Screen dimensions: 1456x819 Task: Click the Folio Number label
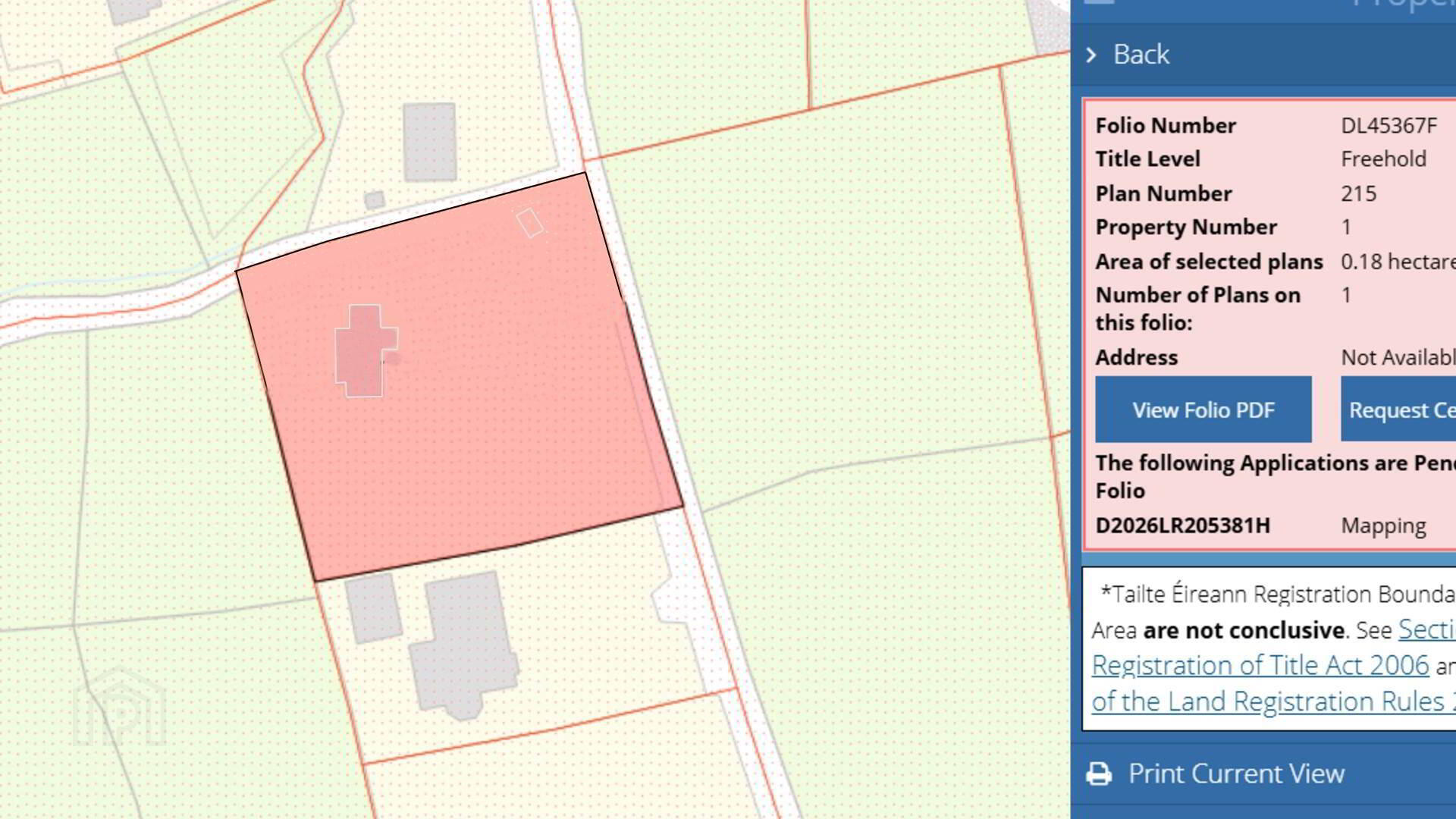1165,125
